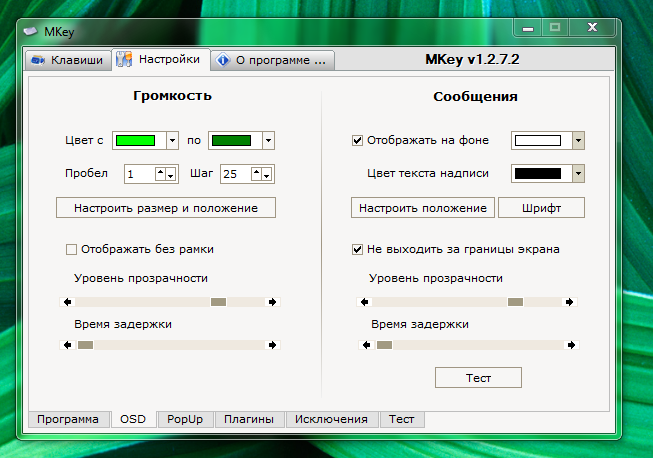The image size is (653, 458).
Task: Click left arrow of Сообщения delay slider
Action: [367, 345]
